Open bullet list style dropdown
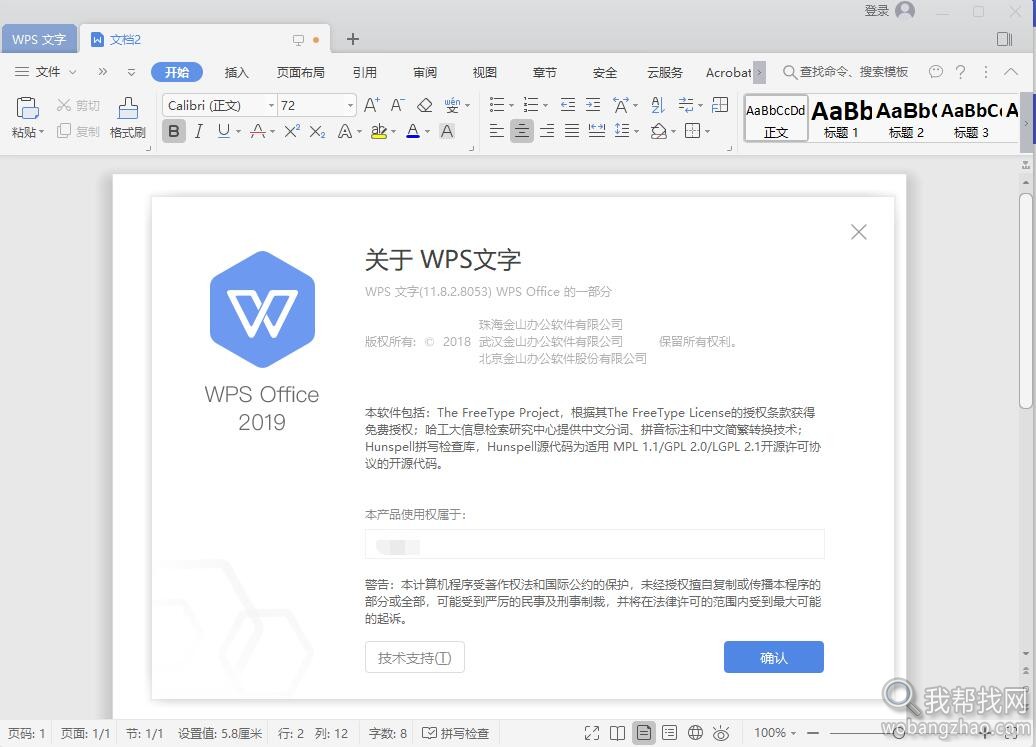Viewport: 1036px width, 747px height. coord(511,106)
